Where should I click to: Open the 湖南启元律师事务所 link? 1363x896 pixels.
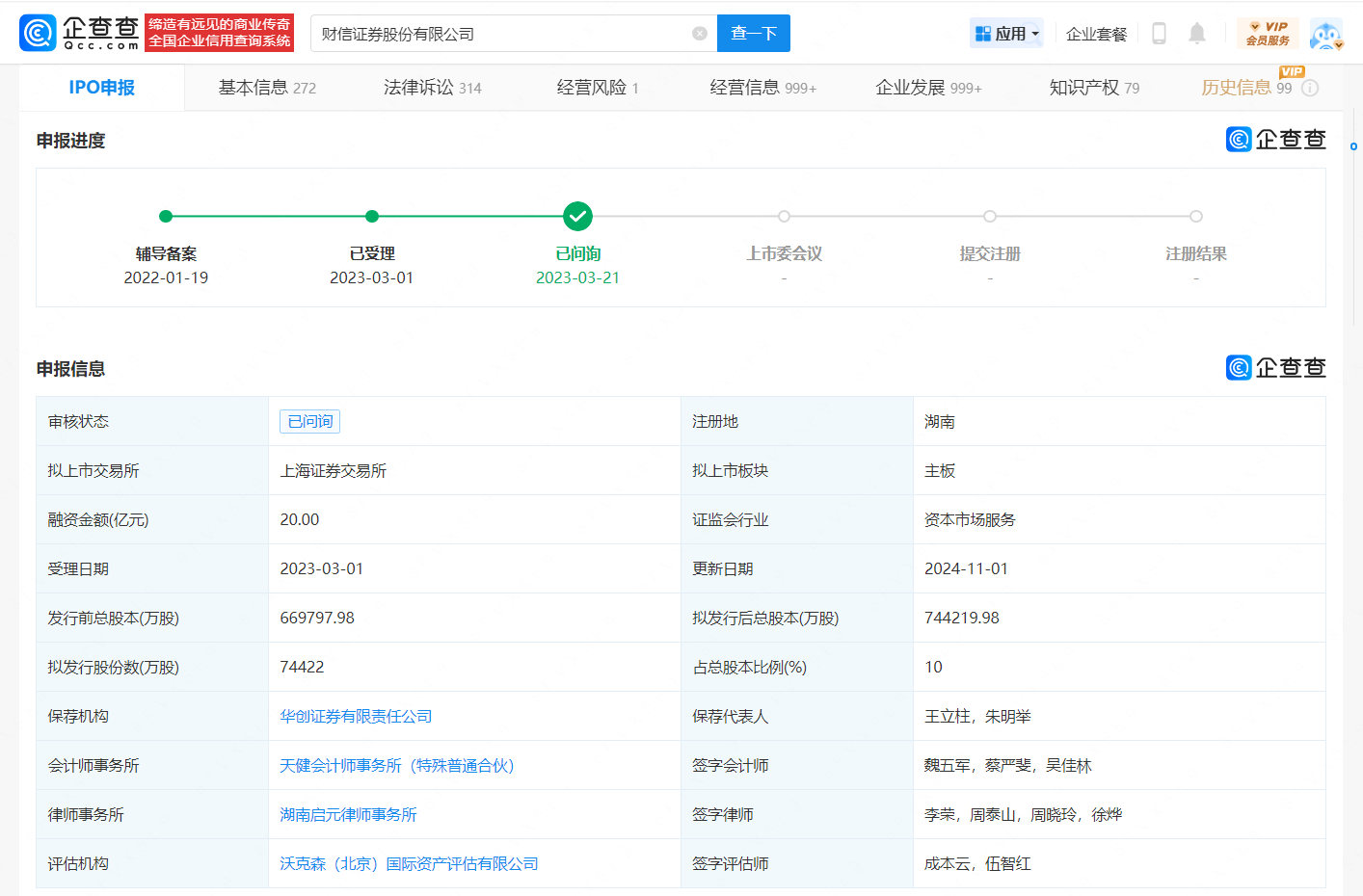348,815
